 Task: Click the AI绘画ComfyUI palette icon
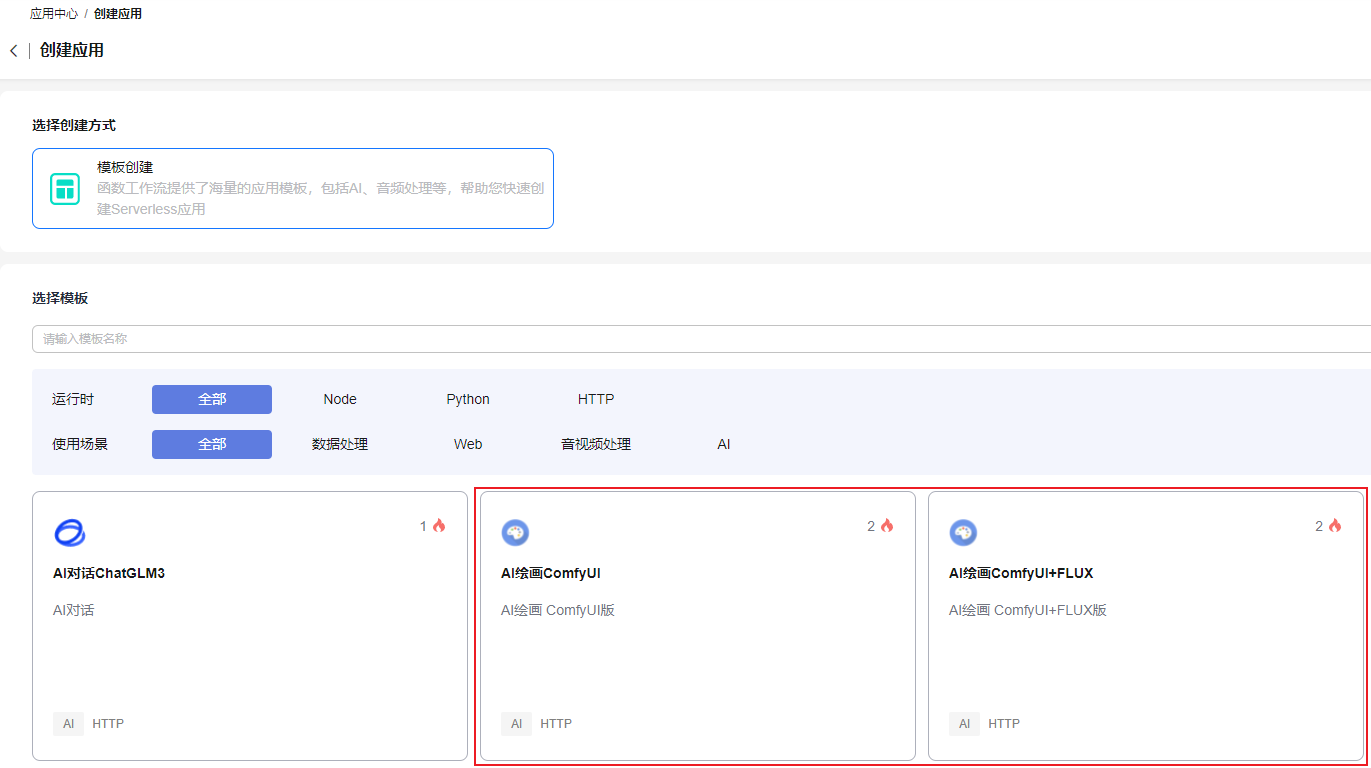pos(515,533)
